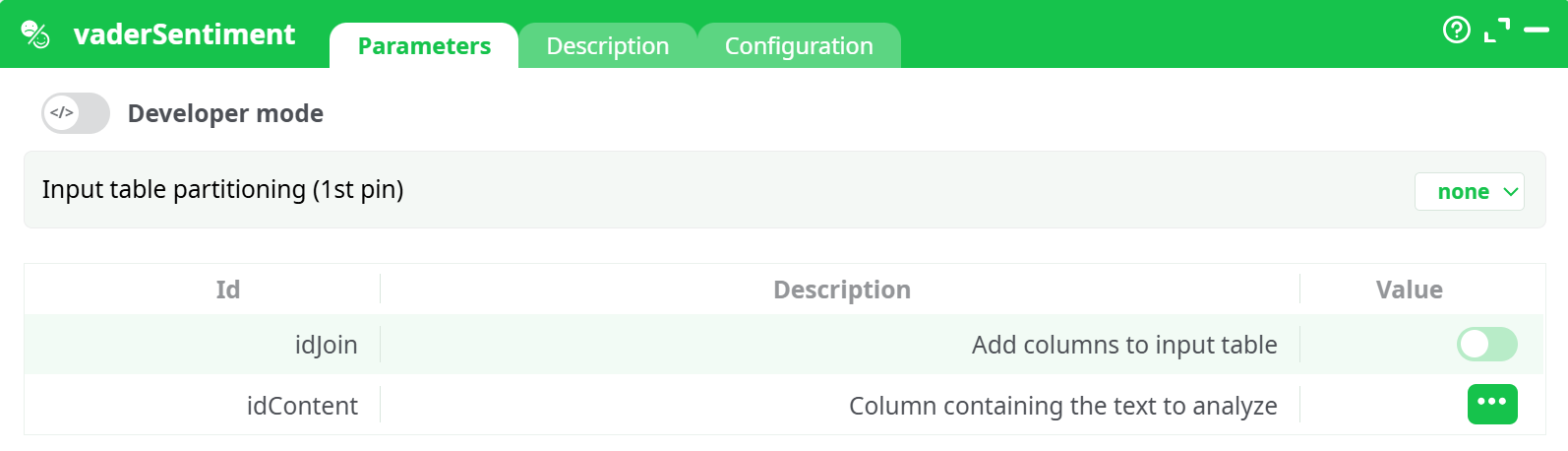Expand the panel to fullscreen
The height and width of the screenshot is (451, 1568).
(1496, 31)
